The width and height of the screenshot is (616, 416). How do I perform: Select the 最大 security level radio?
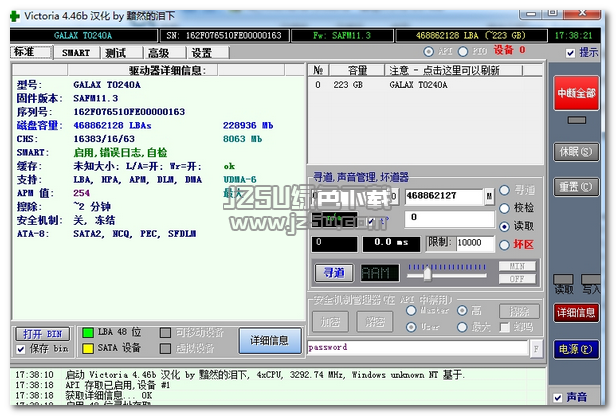462,327
